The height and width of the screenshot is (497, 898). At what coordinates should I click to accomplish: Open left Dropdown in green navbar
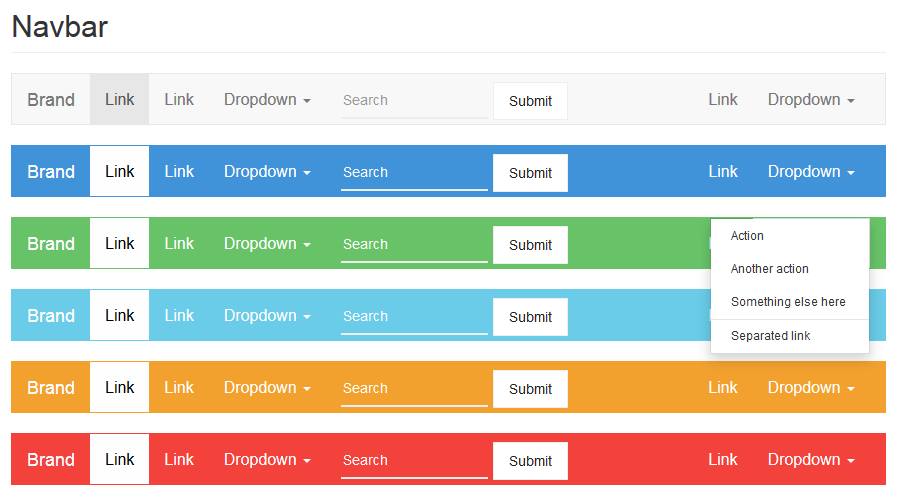click(267, 243)
